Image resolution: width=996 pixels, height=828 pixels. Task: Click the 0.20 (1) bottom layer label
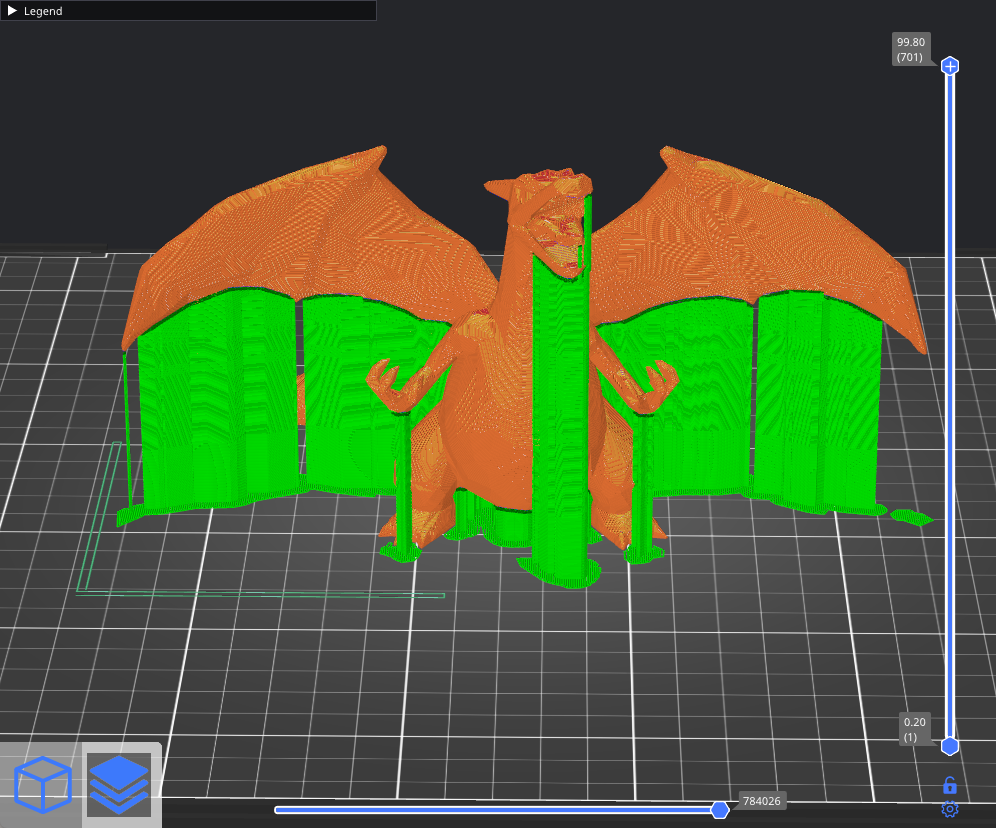point(915,729)
